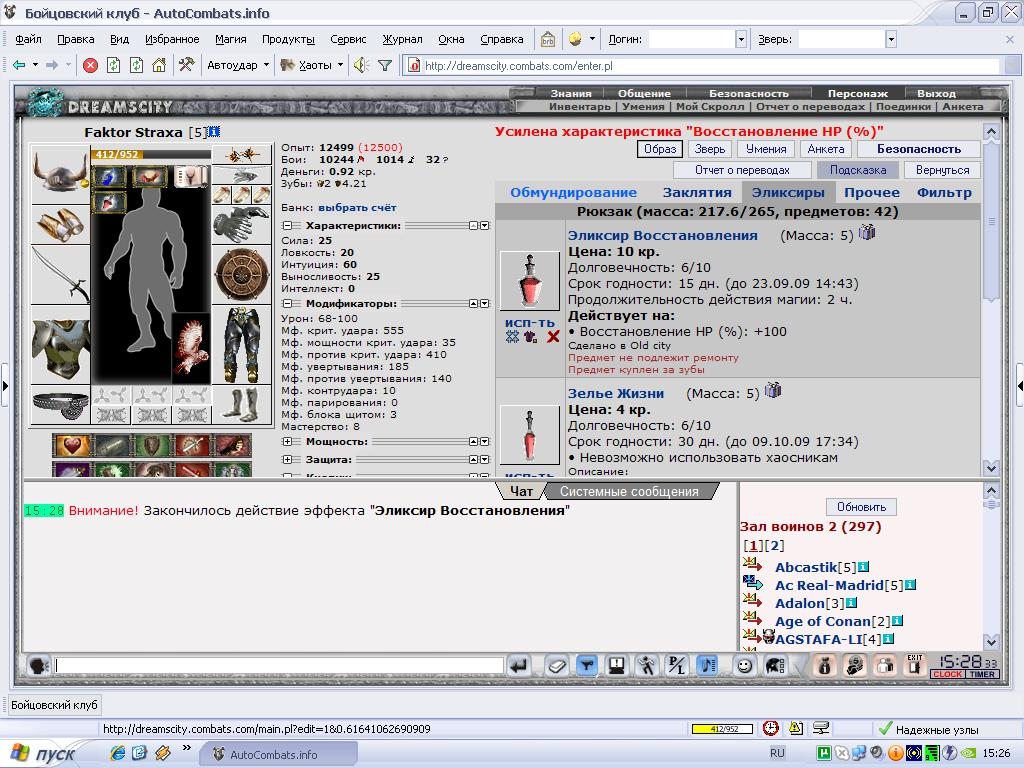Click the eraser icon to clear chat
Image resolution: width=1024 pixels, height=768 pixels.
(x=556, y=665)
